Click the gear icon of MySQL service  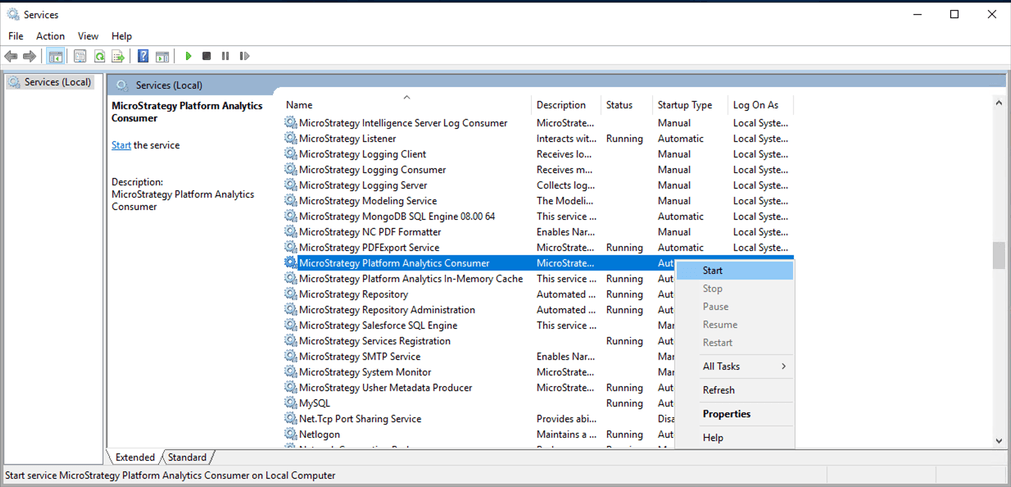tap(291, 403)
